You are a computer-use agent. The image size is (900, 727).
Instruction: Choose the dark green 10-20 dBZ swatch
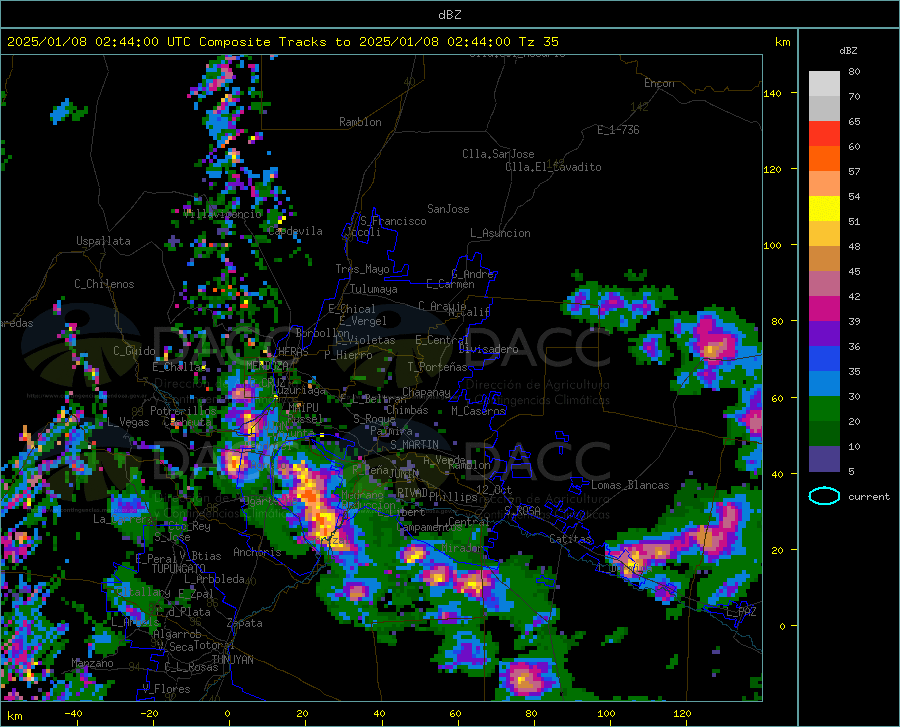[824, 433]
